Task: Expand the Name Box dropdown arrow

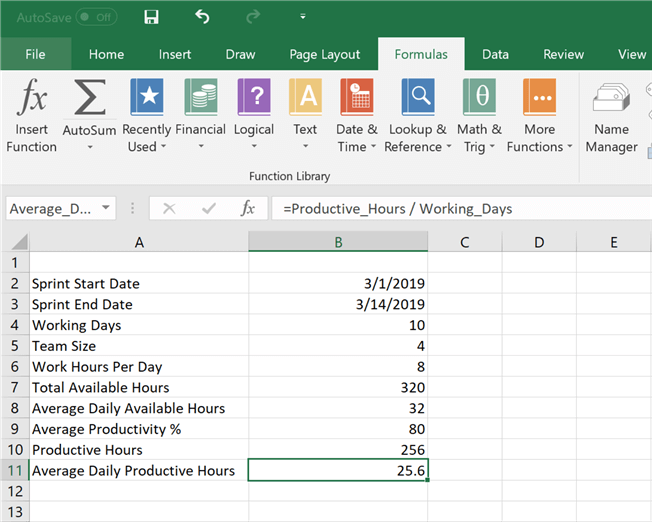Action: 106,209
